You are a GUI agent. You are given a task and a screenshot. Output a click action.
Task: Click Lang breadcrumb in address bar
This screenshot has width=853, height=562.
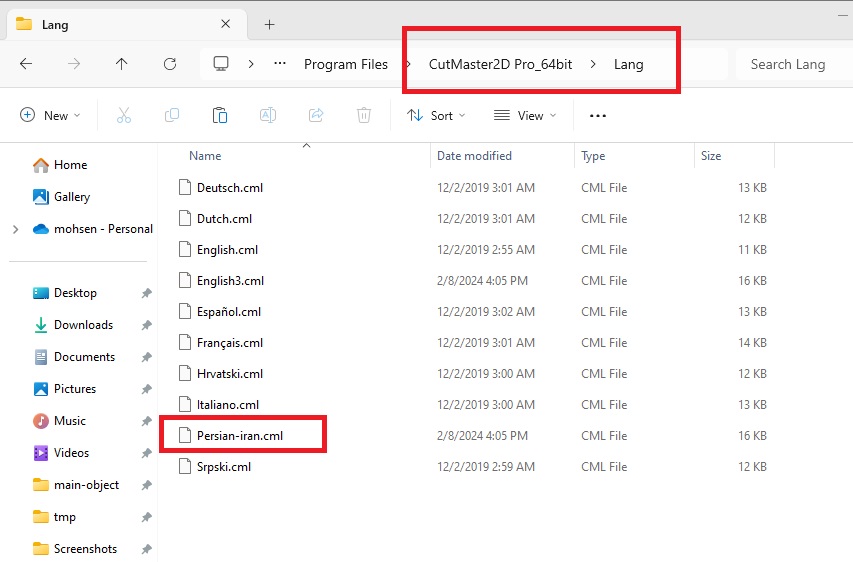[x=629, y=64]
